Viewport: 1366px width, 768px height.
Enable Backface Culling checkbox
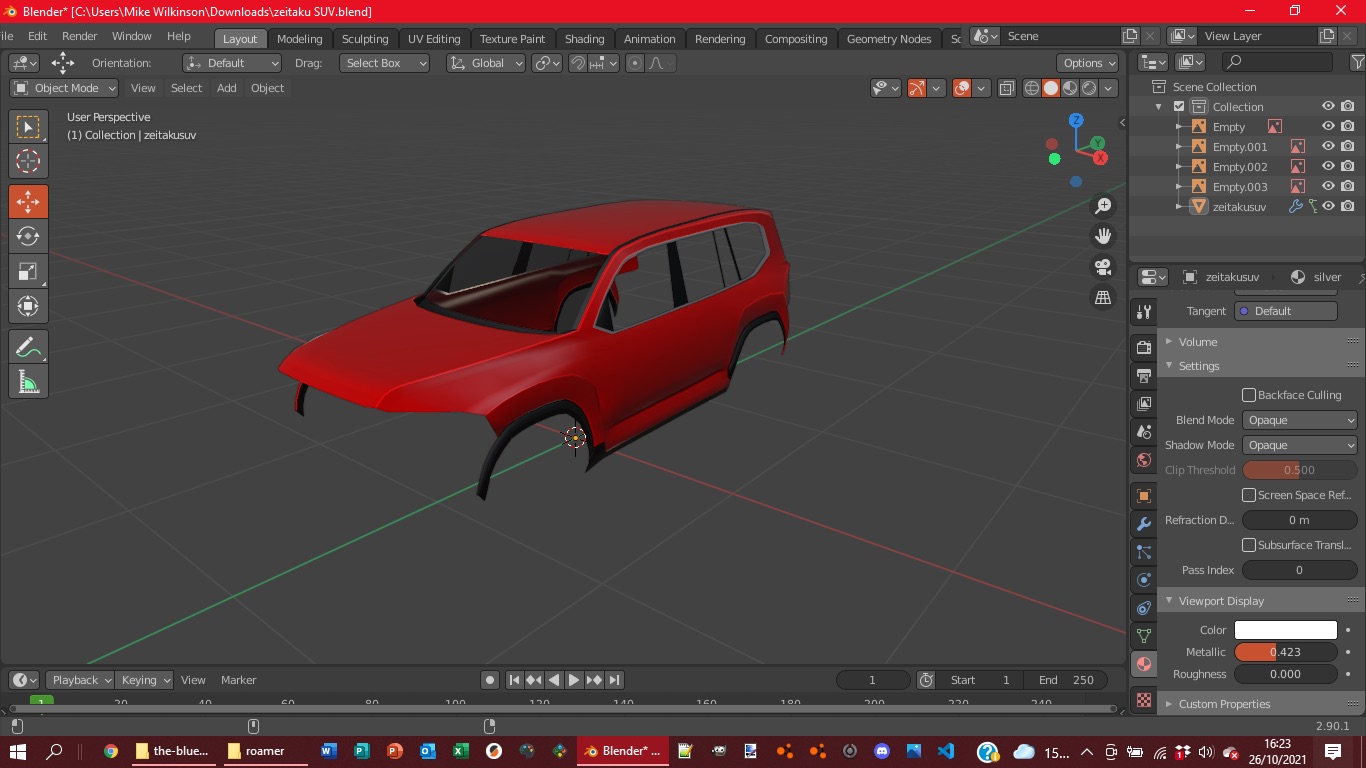(x=1249, y=395)
